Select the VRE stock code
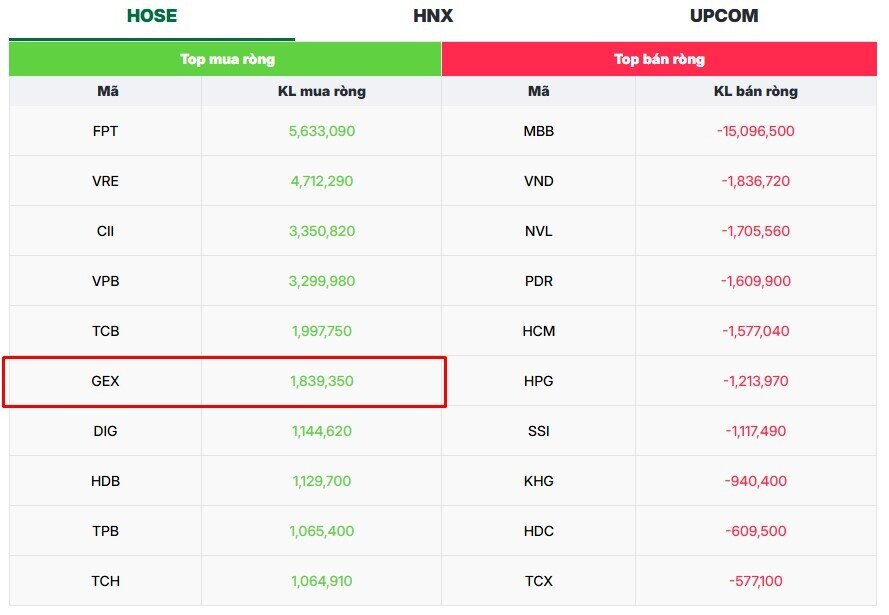 105,181
